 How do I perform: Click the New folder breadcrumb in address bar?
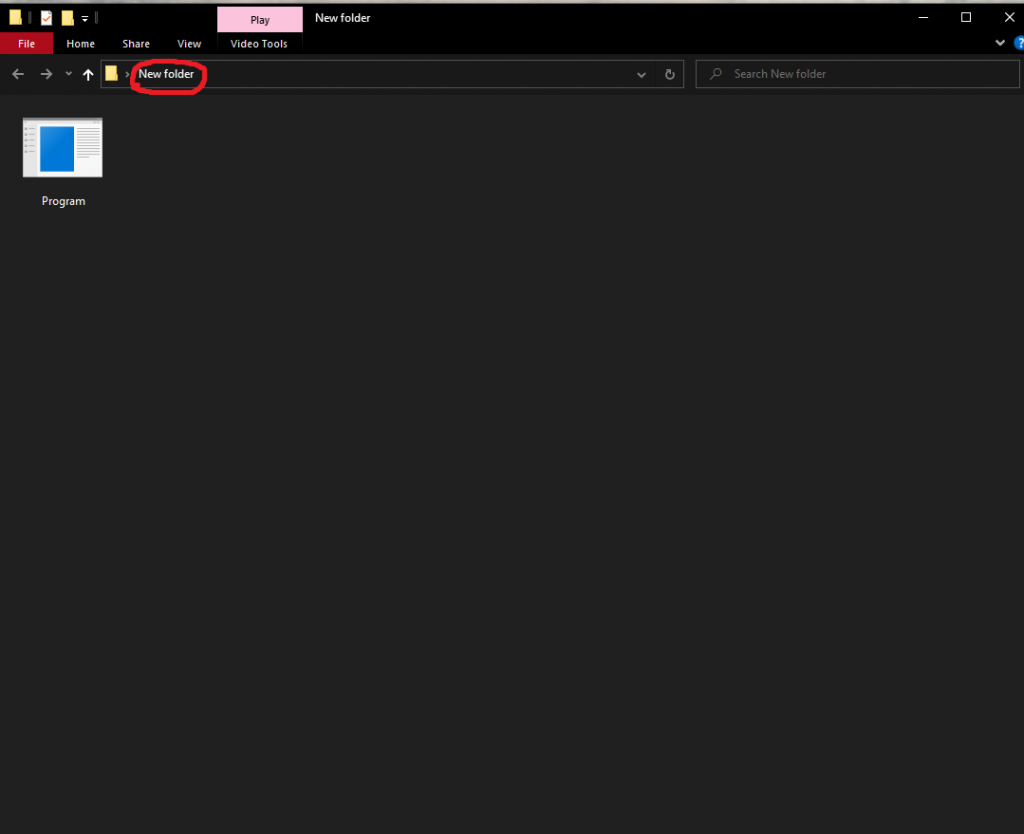[x=167, y=73]
